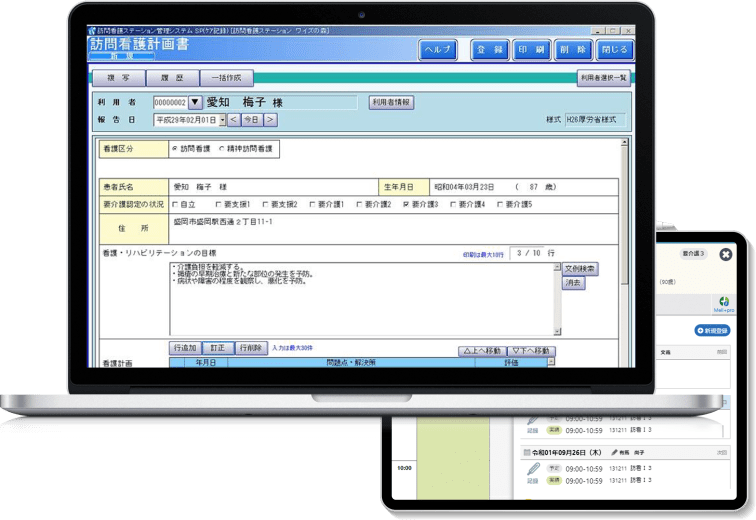This screenshot has height=520, width=756.
Task: Click the 閉じる close button
Action: pos(615,50)
